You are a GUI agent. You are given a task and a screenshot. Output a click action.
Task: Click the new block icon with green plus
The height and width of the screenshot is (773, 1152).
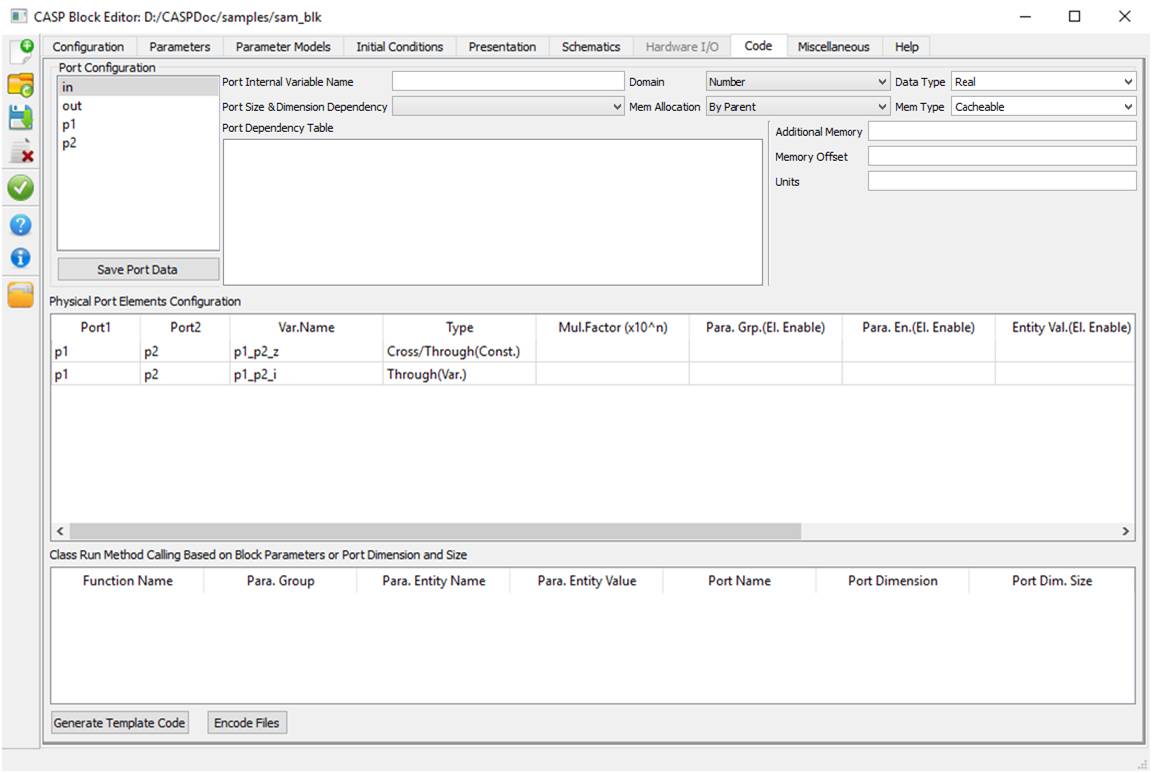click(20, 51)
